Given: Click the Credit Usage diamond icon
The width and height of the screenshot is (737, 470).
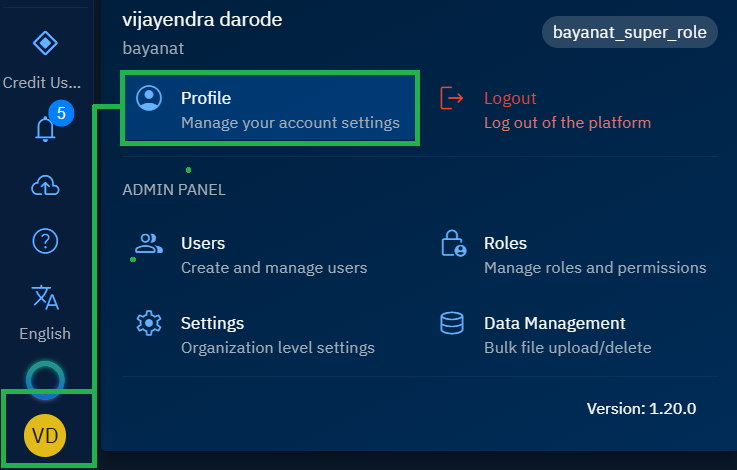Looking at the screenshot, I should (x=45, y=43).
